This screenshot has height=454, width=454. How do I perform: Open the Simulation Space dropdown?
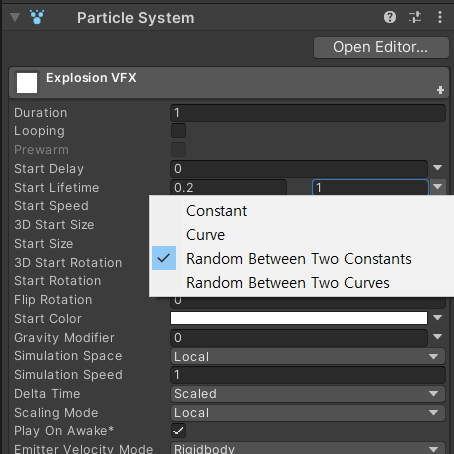[x=308, y=356]
